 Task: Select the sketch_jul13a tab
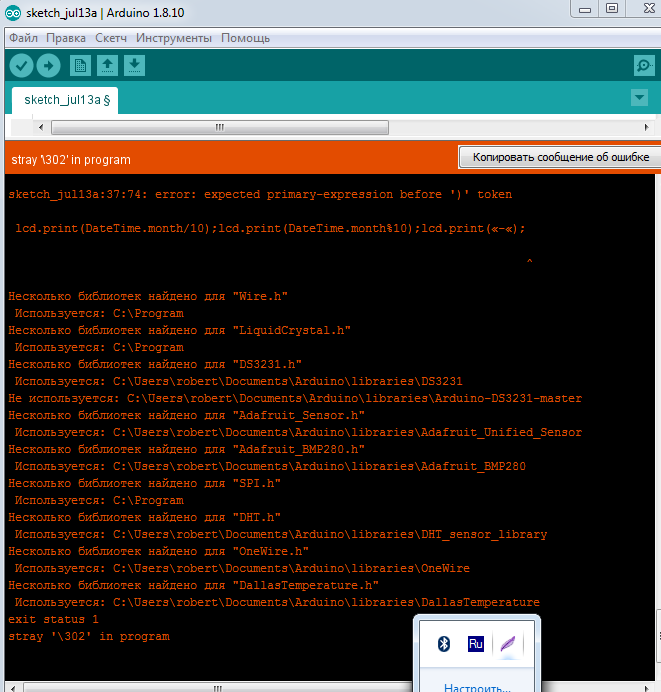[66, 100]
